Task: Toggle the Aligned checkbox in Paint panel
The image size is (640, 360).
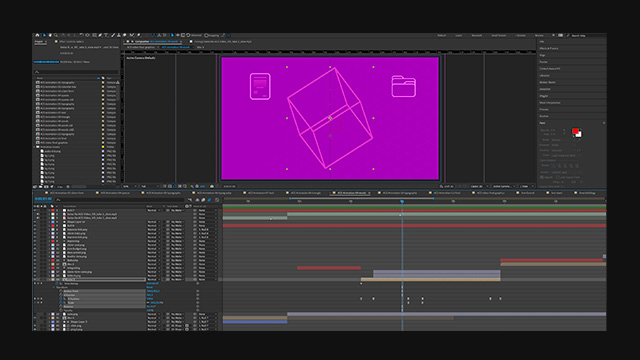Action: 542,178
